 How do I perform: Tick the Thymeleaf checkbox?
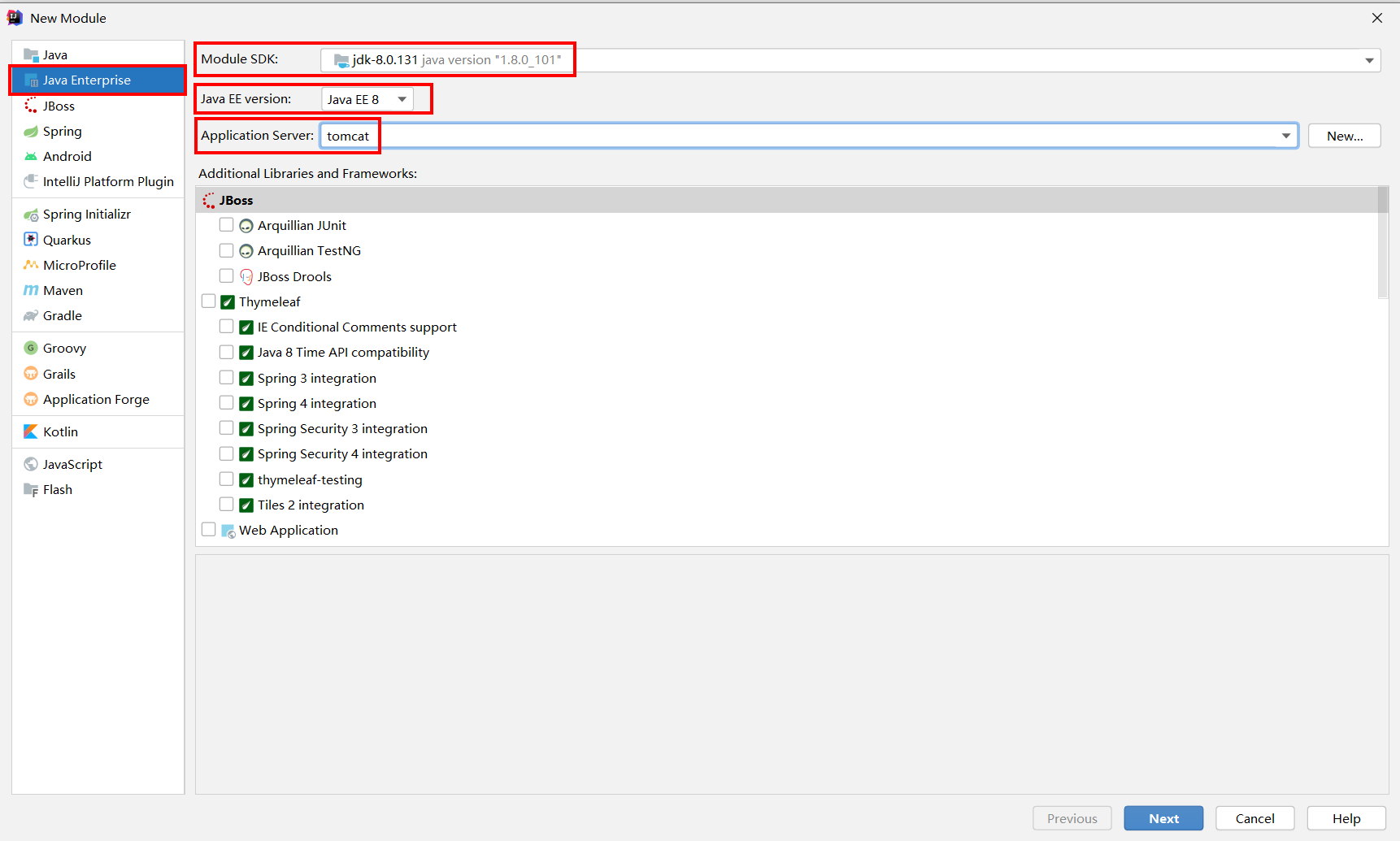tap(209, 301)
